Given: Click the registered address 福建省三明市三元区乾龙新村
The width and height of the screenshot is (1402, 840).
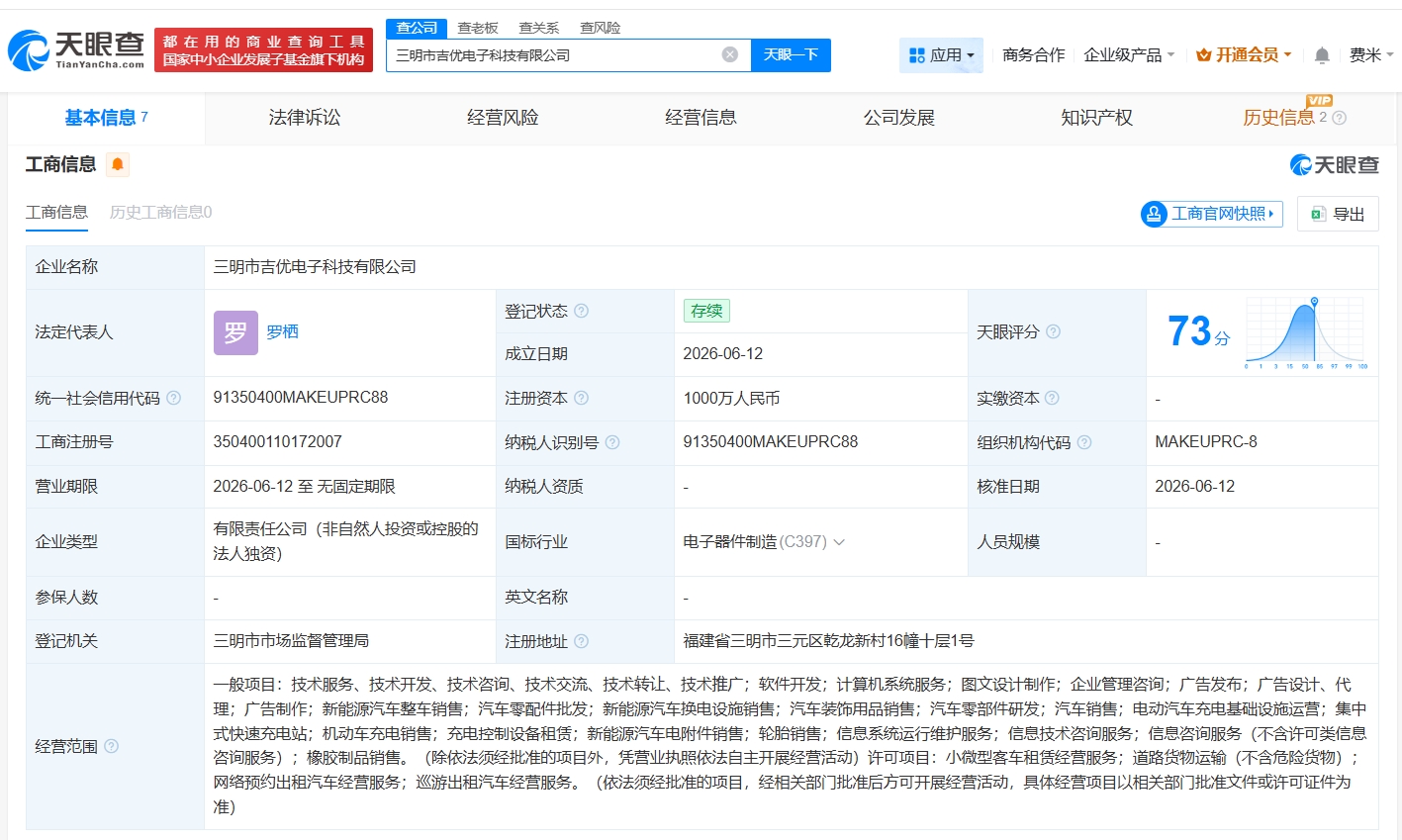Looking at the screenshot, I should (x=828, y=641).
